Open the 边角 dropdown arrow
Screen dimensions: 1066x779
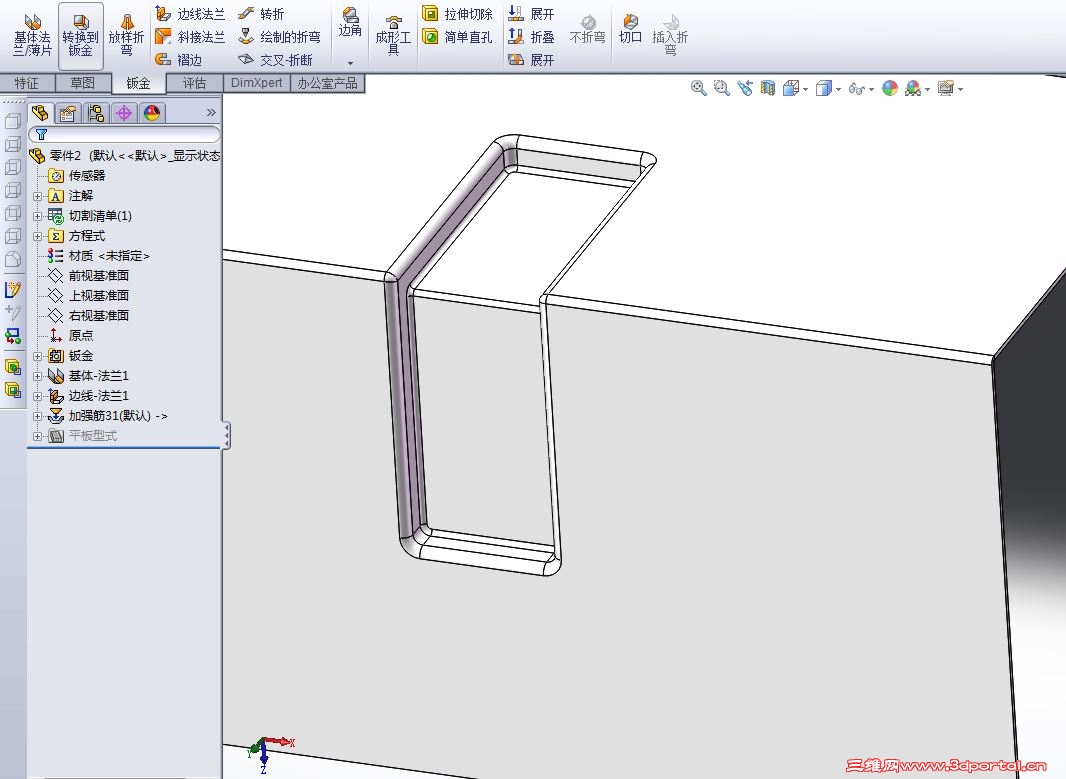350,63
